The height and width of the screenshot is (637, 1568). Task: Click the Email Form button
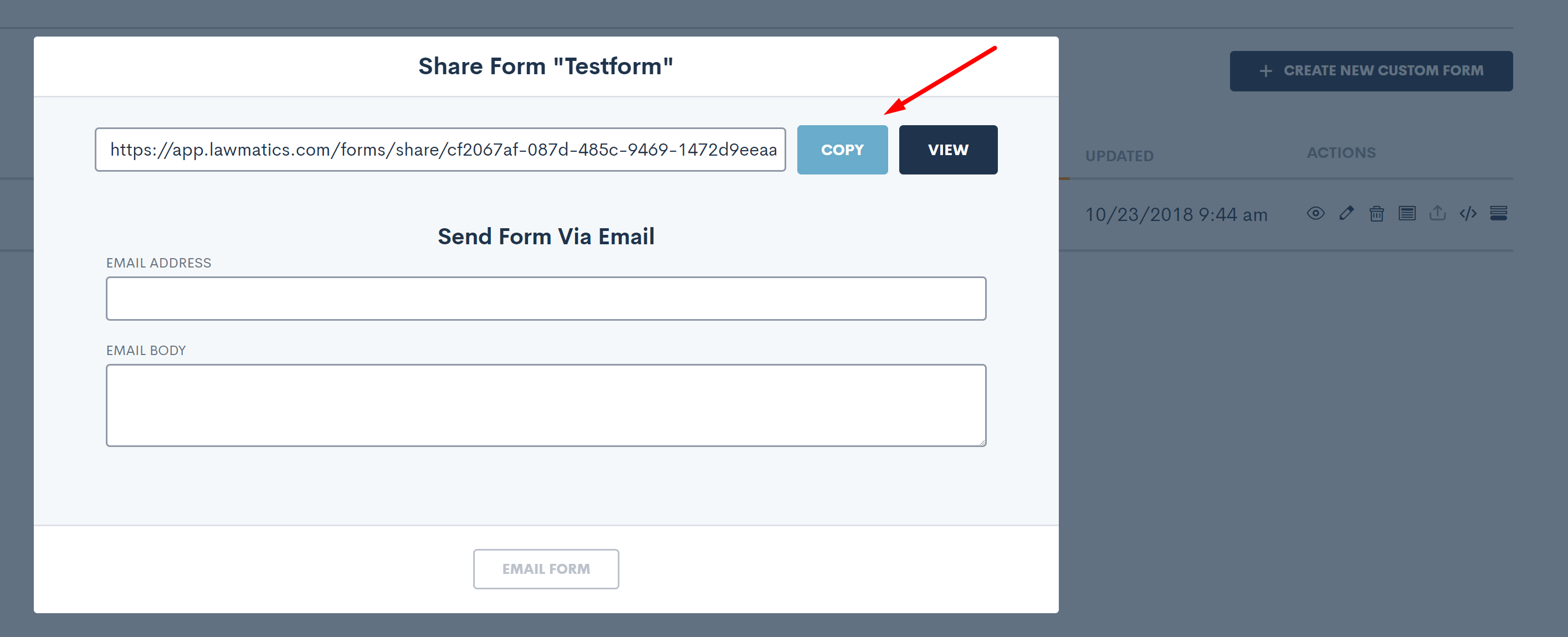[545, 569]
